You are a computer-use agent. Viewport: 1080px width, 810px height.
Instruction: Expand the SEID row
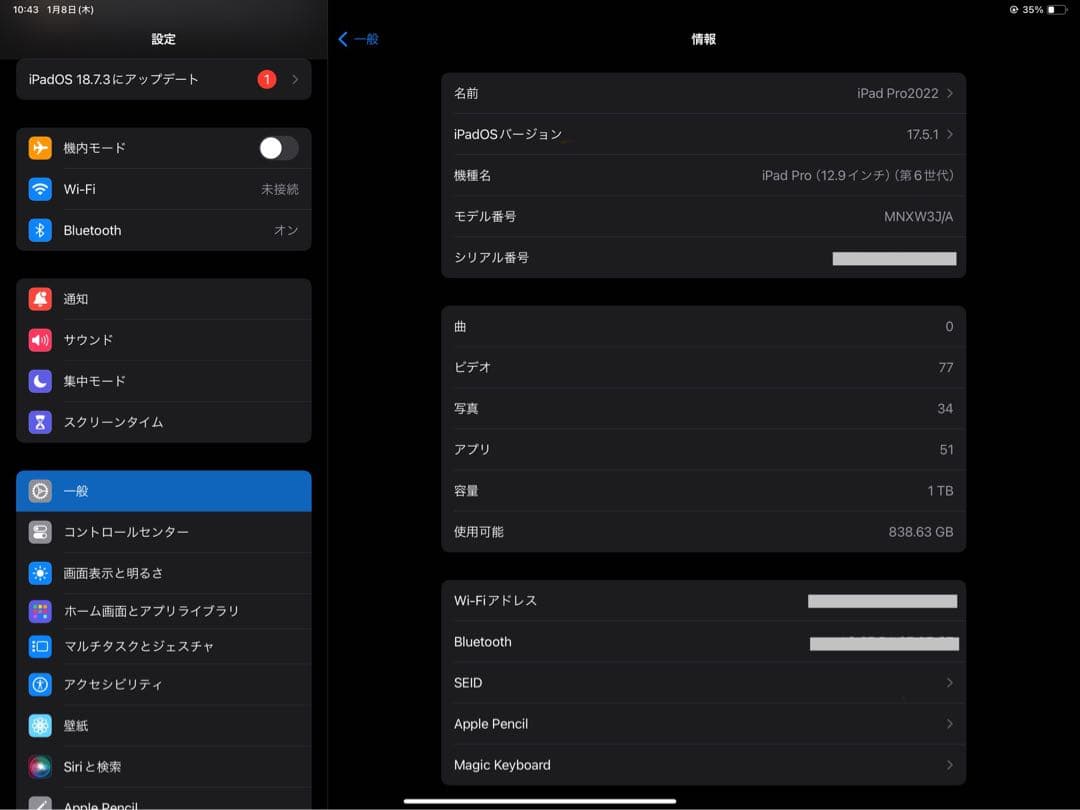pyautogui.click(x=702, y=682)
